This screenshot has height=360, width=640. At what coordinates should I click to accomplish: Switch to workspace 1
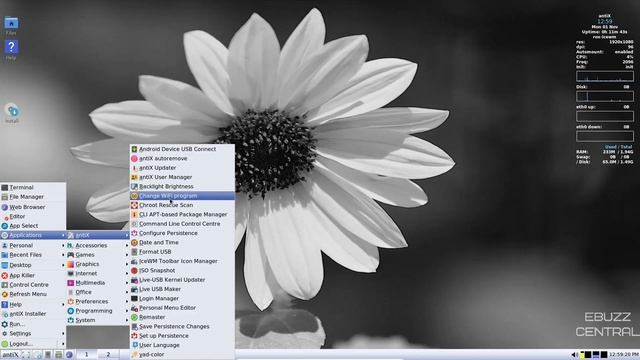point(87,355)
